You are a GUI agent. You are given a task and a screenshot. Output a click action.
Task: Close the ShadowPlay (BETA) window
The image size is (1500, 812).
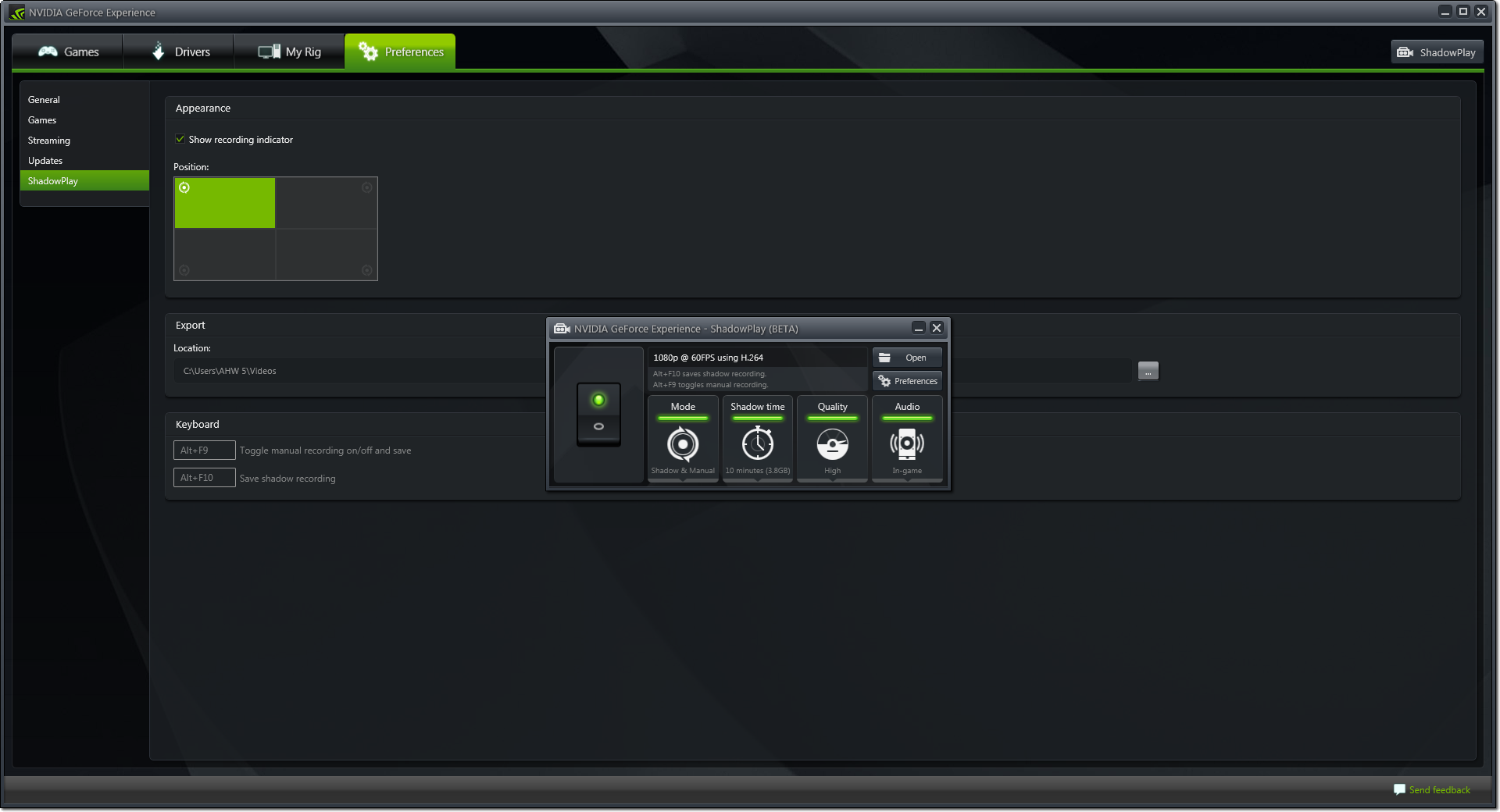tap(937, 328)
